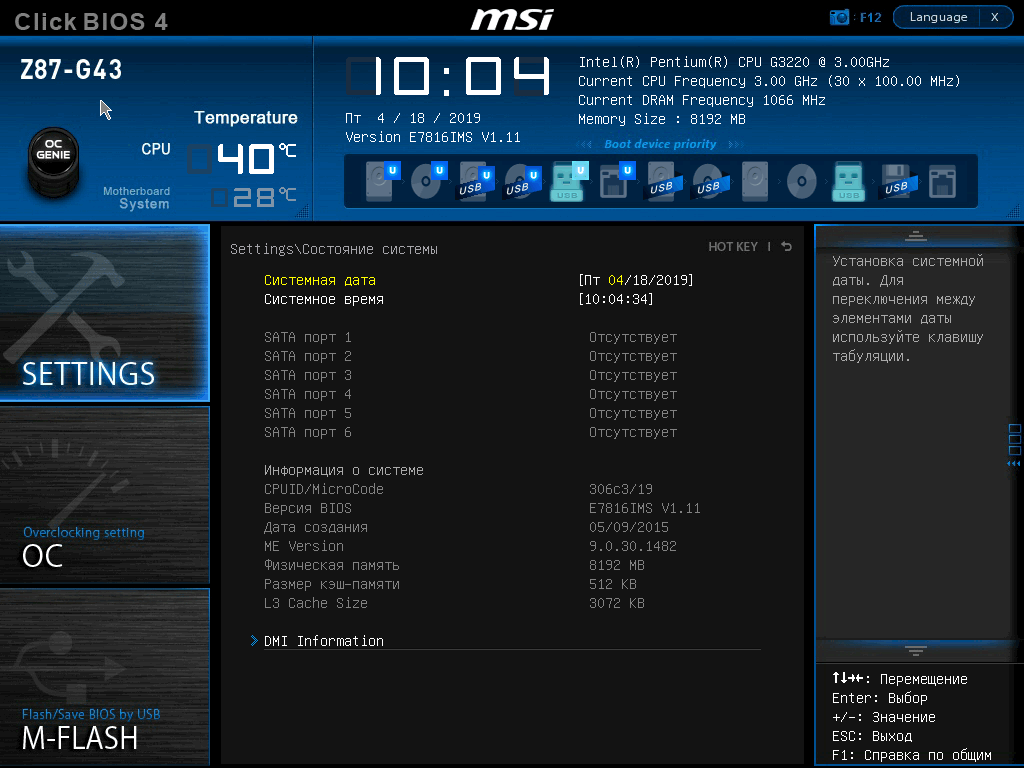This screenshot has height=768, width=1024.
Task: Click the Версия BIOS entry
Action: (482, 508)
